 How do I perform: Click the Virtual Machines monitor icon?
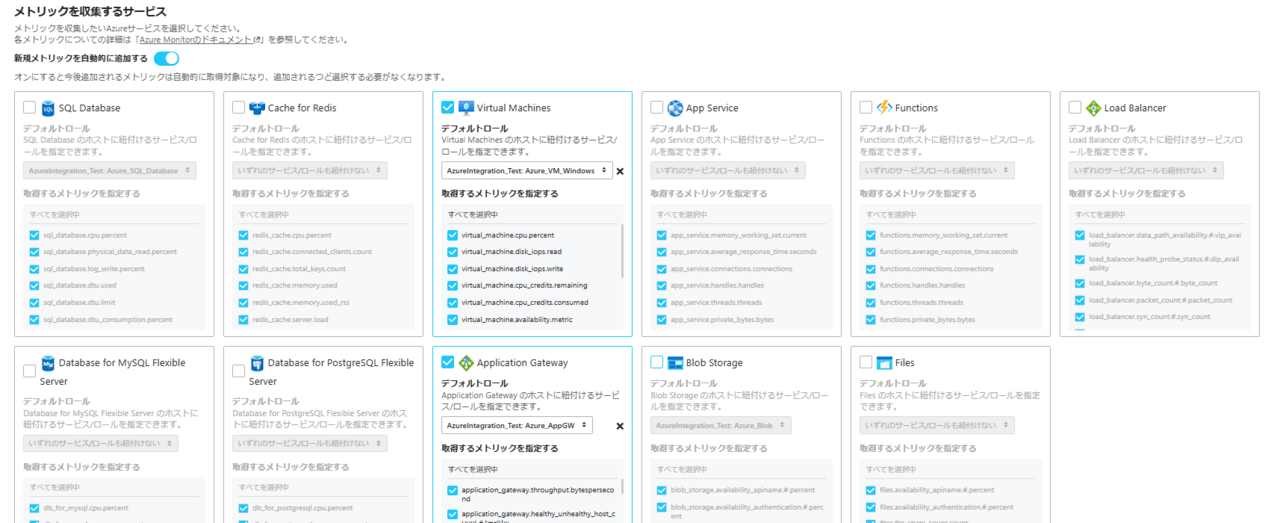(466, 108)
